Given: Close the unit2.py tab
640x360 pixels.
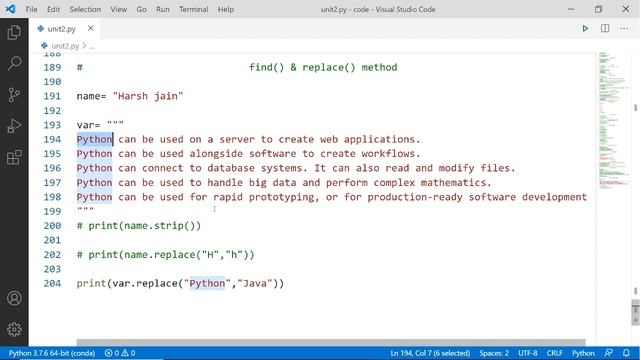Looking at the screenshot, I should tap(91, 29).
